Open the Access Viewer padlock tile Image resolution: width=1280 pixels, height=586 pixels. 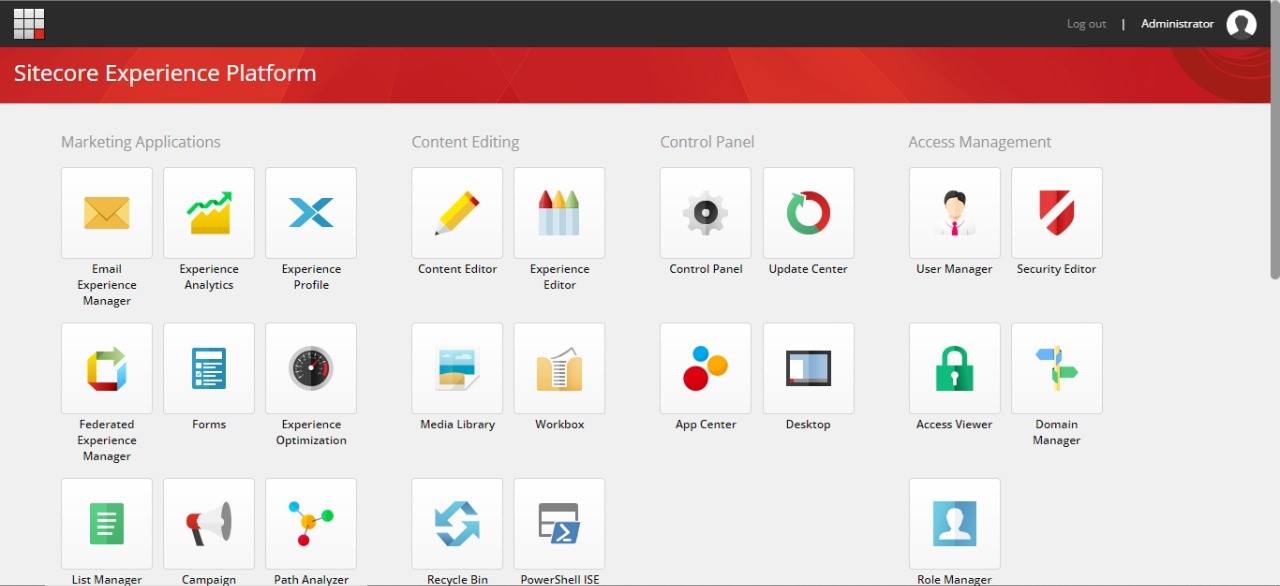click(955, 368)
